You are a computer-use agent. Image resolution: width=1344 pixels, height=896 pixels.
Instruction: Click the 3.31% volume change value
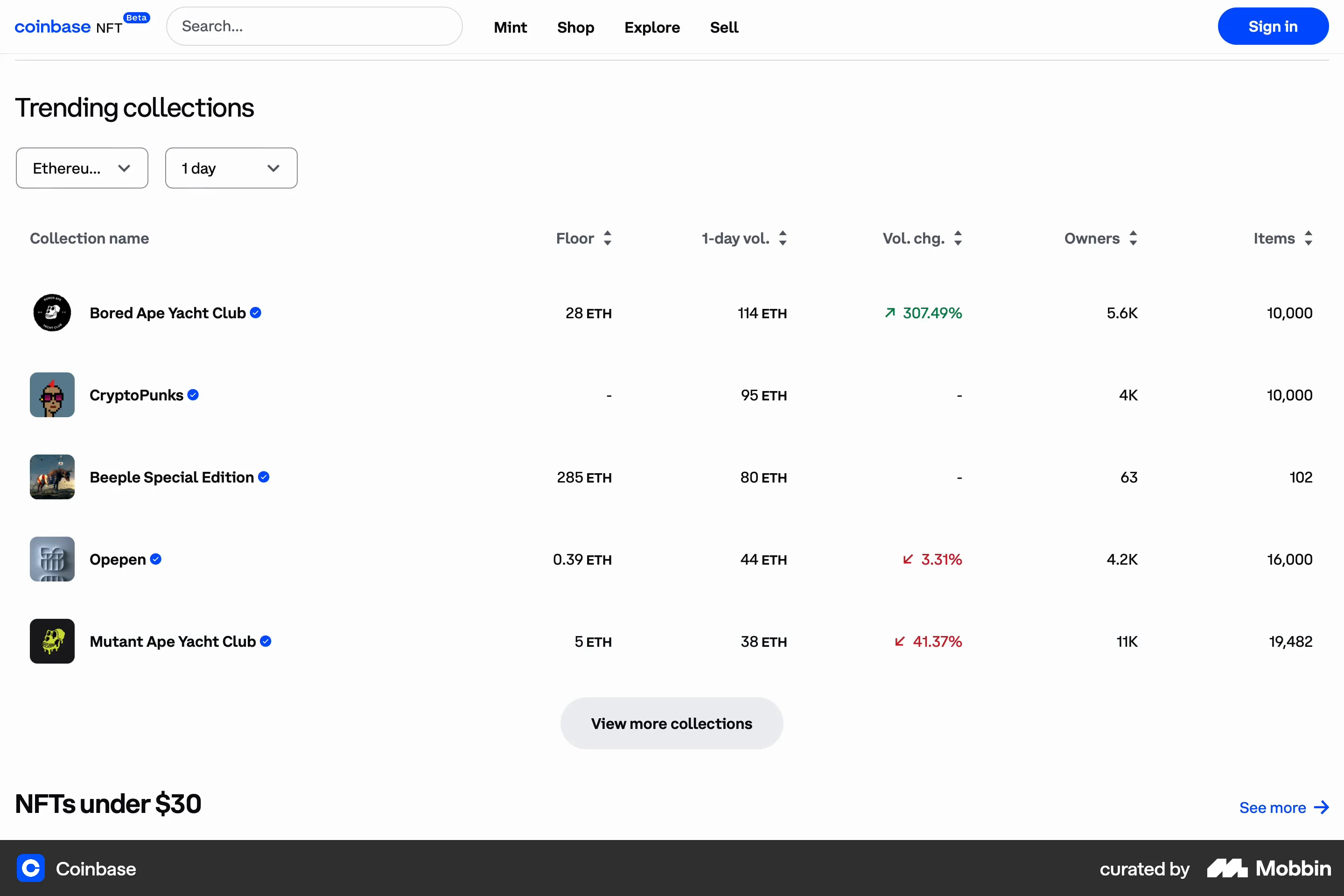941,560
